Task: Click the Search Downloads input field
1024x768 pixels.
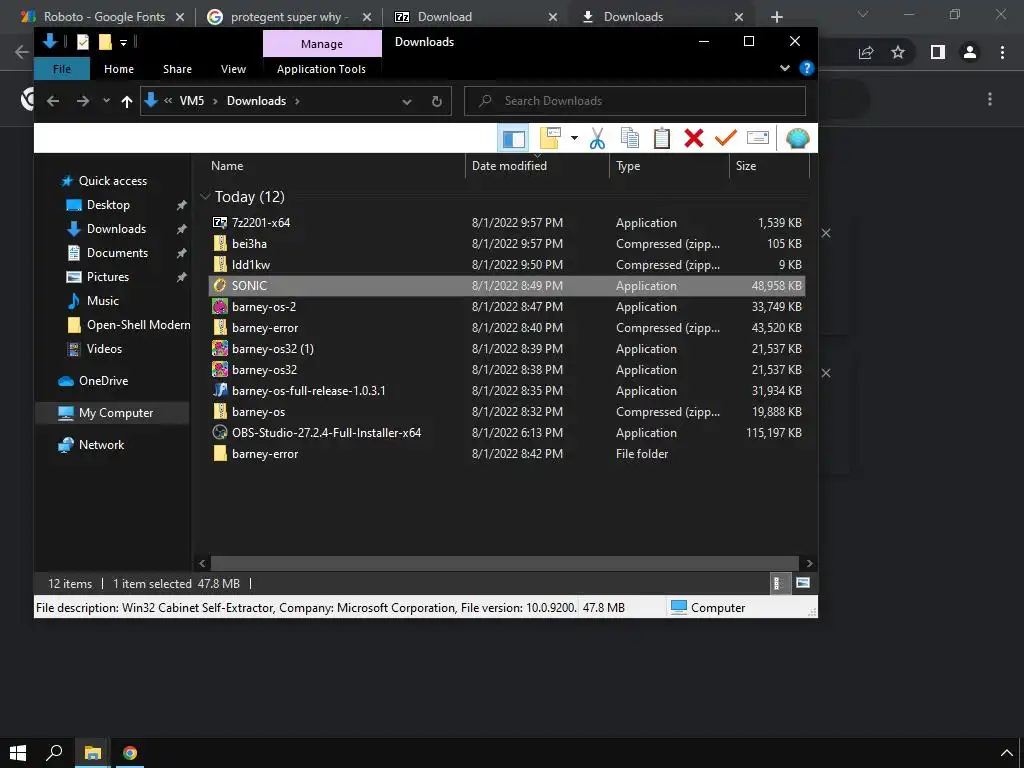Action: click(635, 101)
